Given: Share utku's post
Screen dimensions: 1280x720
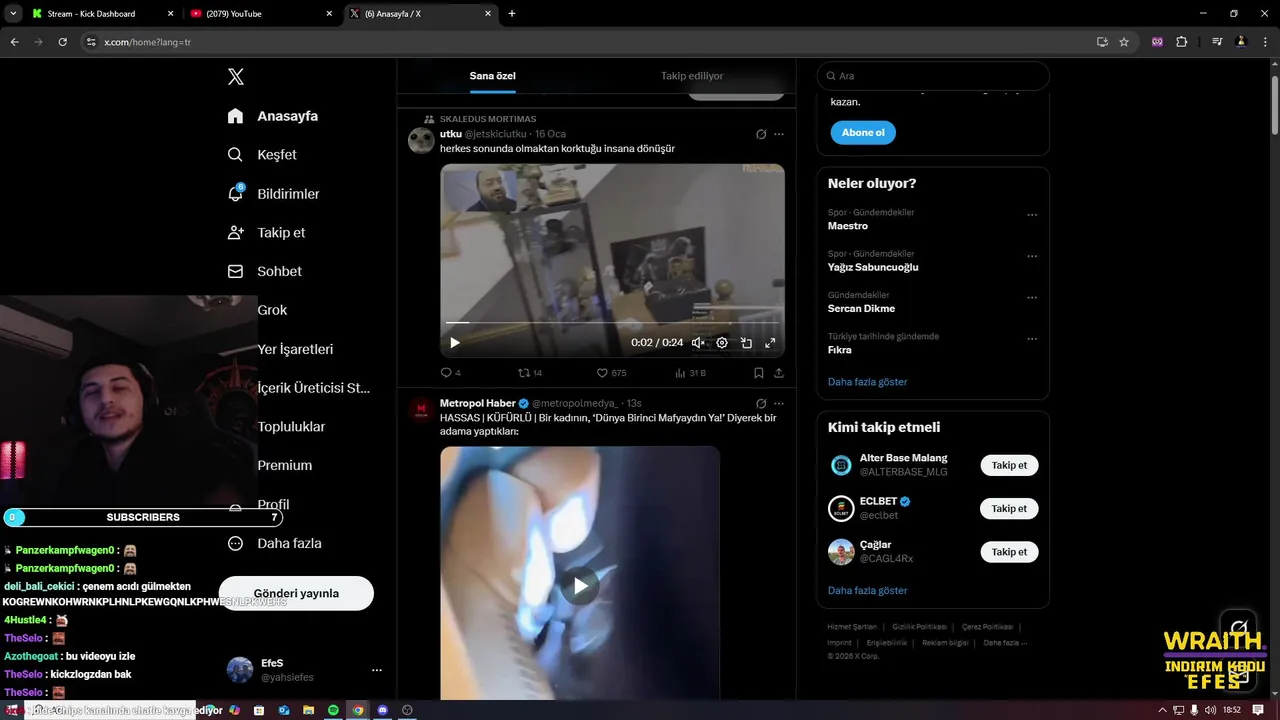Looking at the screenshot, I should 779,373.
